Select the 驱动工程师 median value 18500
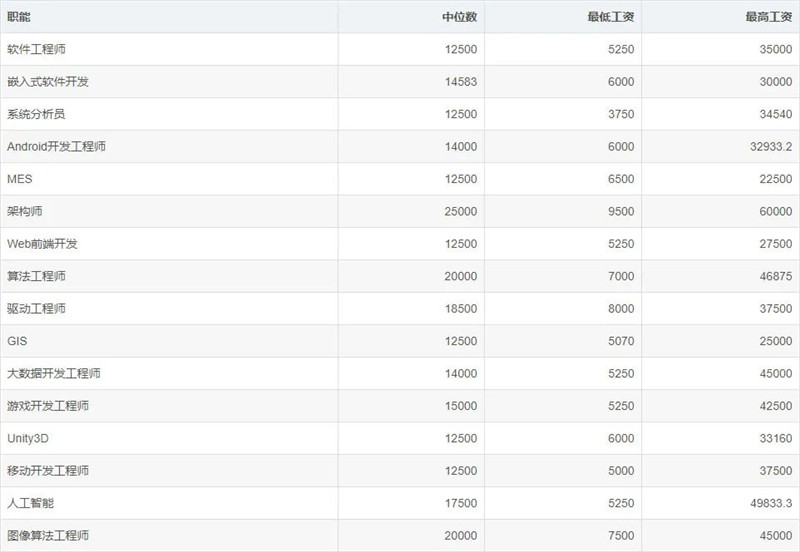The height and width of the screenshot is (552, 800). [460, 309]
